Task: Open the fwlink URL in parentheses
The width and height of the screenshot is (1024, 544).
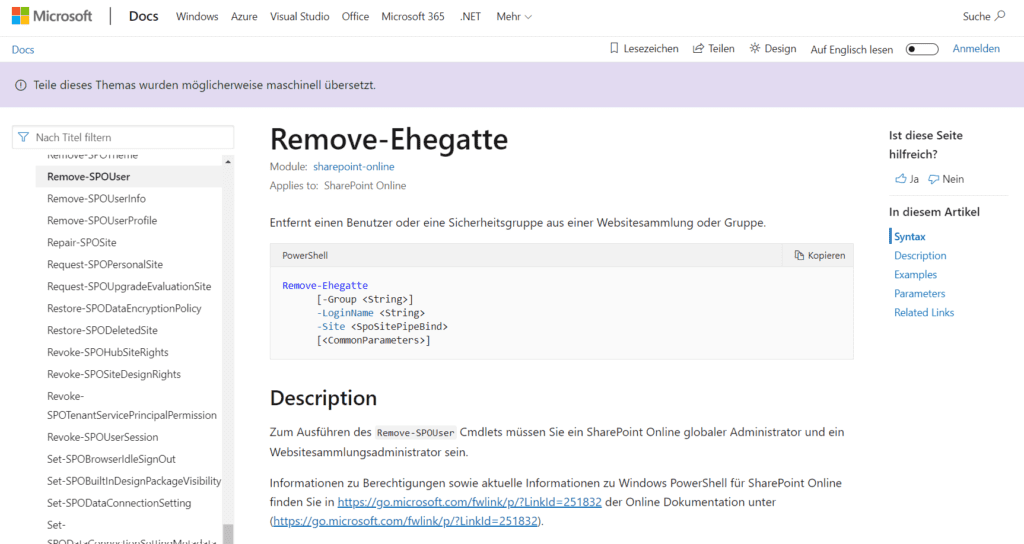Action: coord(406,520)
